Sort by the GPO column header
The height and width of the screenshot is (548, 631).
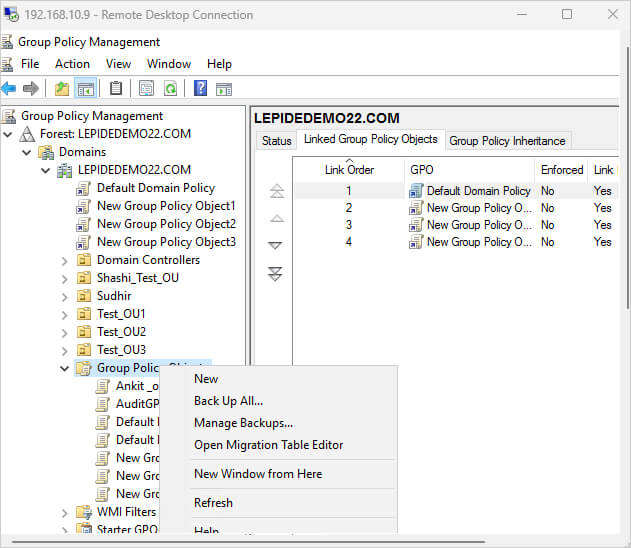click(x=470, y=170)
